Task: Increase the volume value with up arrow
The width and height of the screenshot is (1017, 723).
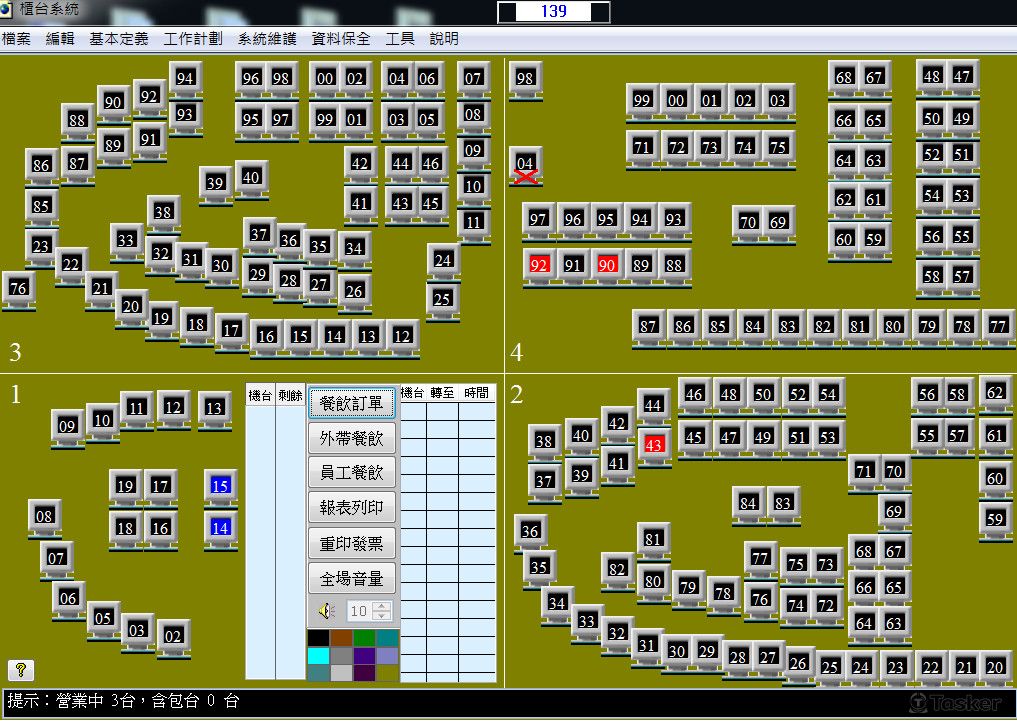Action: [x=382, y=606]
